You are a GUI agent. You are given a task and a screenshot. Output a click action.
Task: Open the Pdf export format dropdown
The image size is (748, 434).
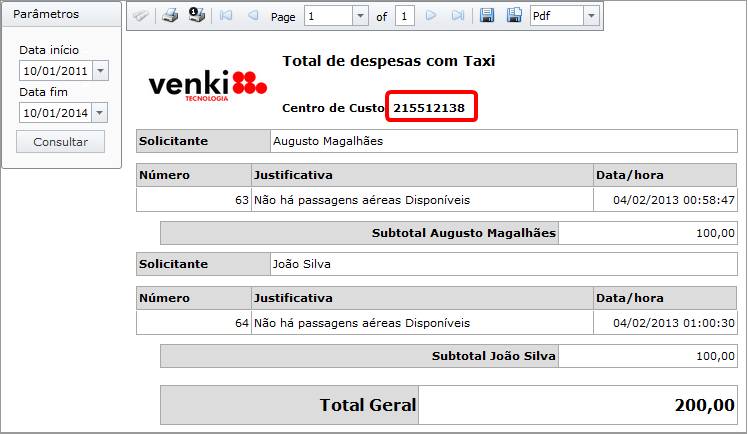[x=590, y=16]
